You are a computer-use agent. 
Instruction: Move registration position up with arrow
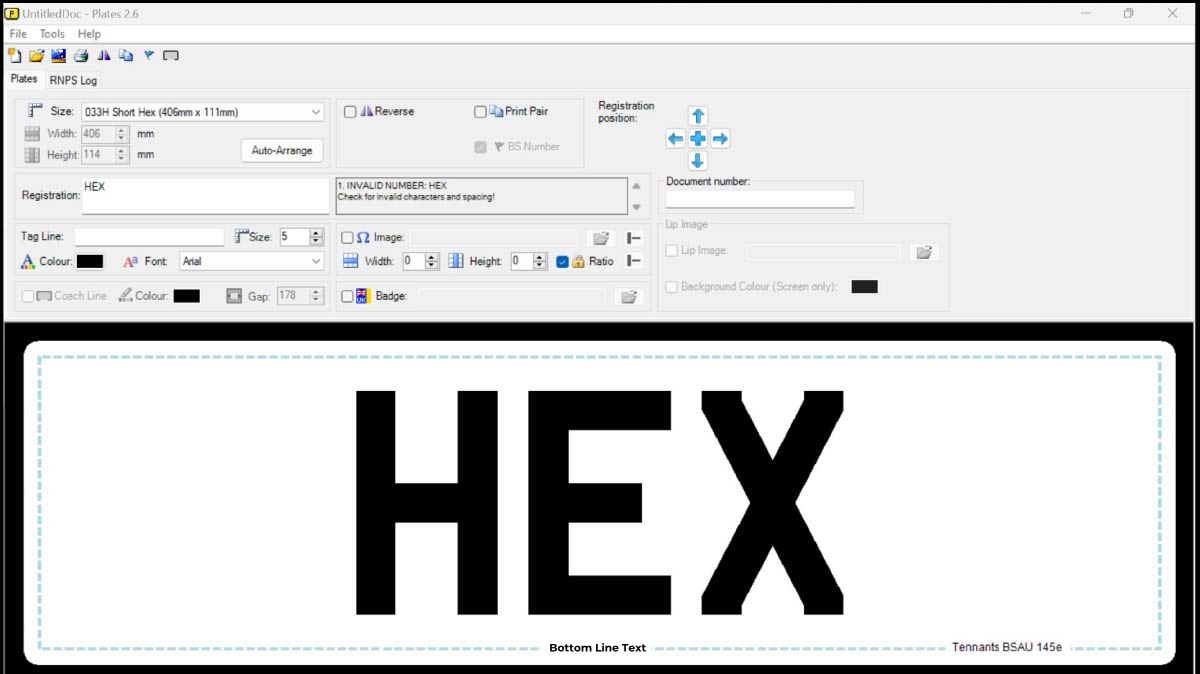698,116
